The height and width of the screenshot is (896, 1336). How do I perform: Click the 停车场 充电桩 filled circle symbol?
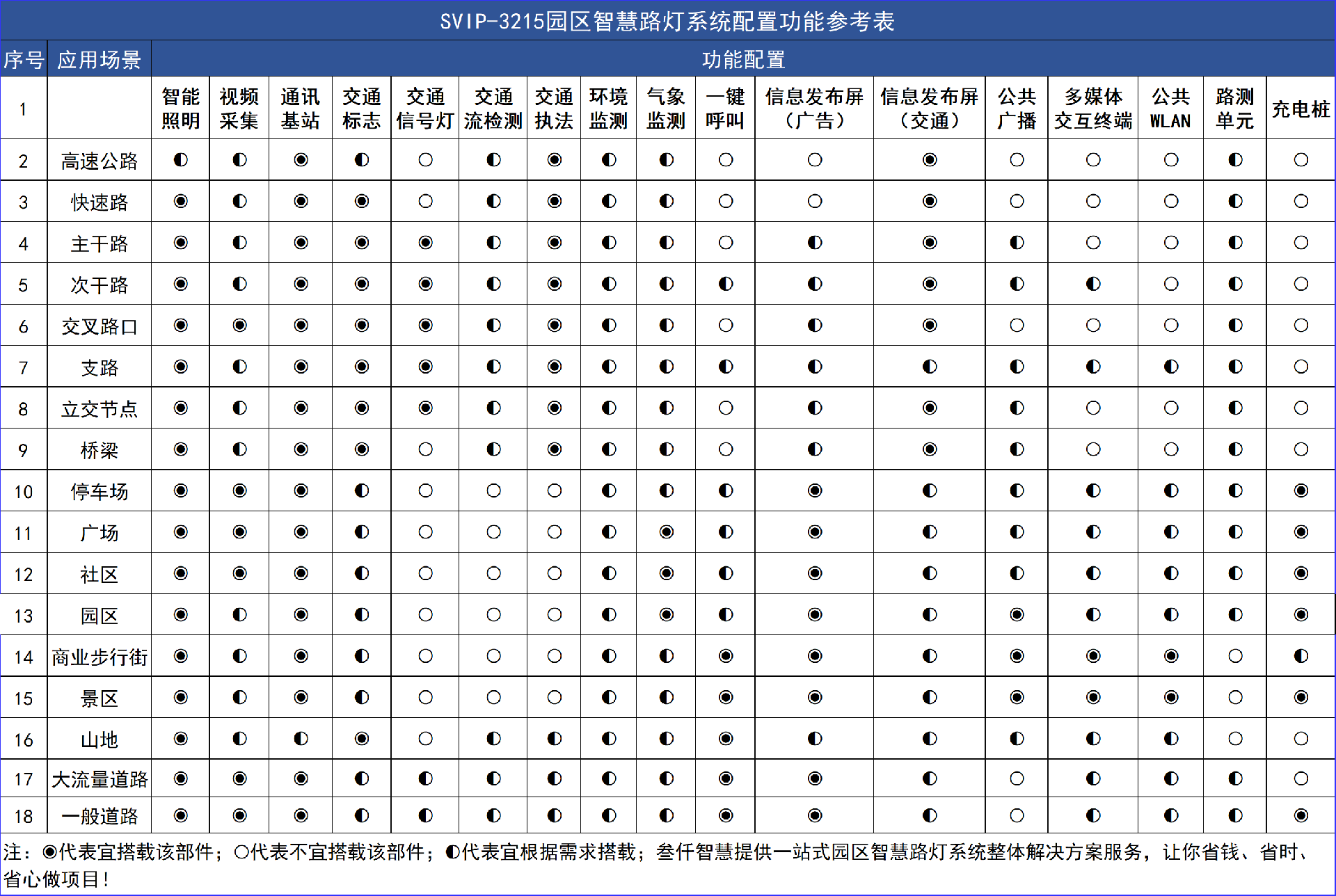click(x=1301, y=490)
